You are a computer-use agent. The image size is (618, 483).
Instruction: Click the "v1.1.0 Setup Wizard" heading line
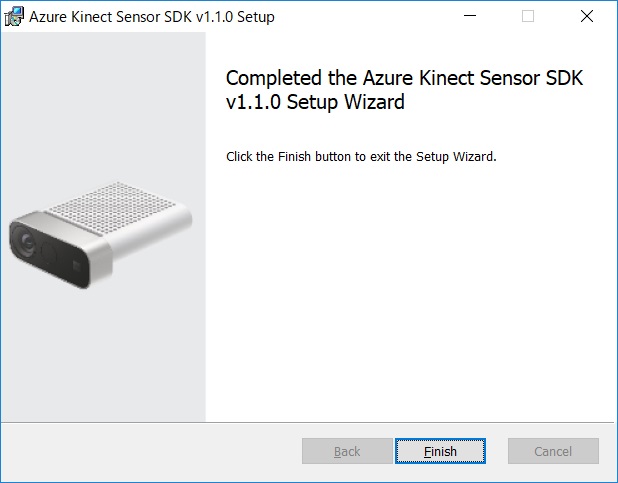pos(315,102)
